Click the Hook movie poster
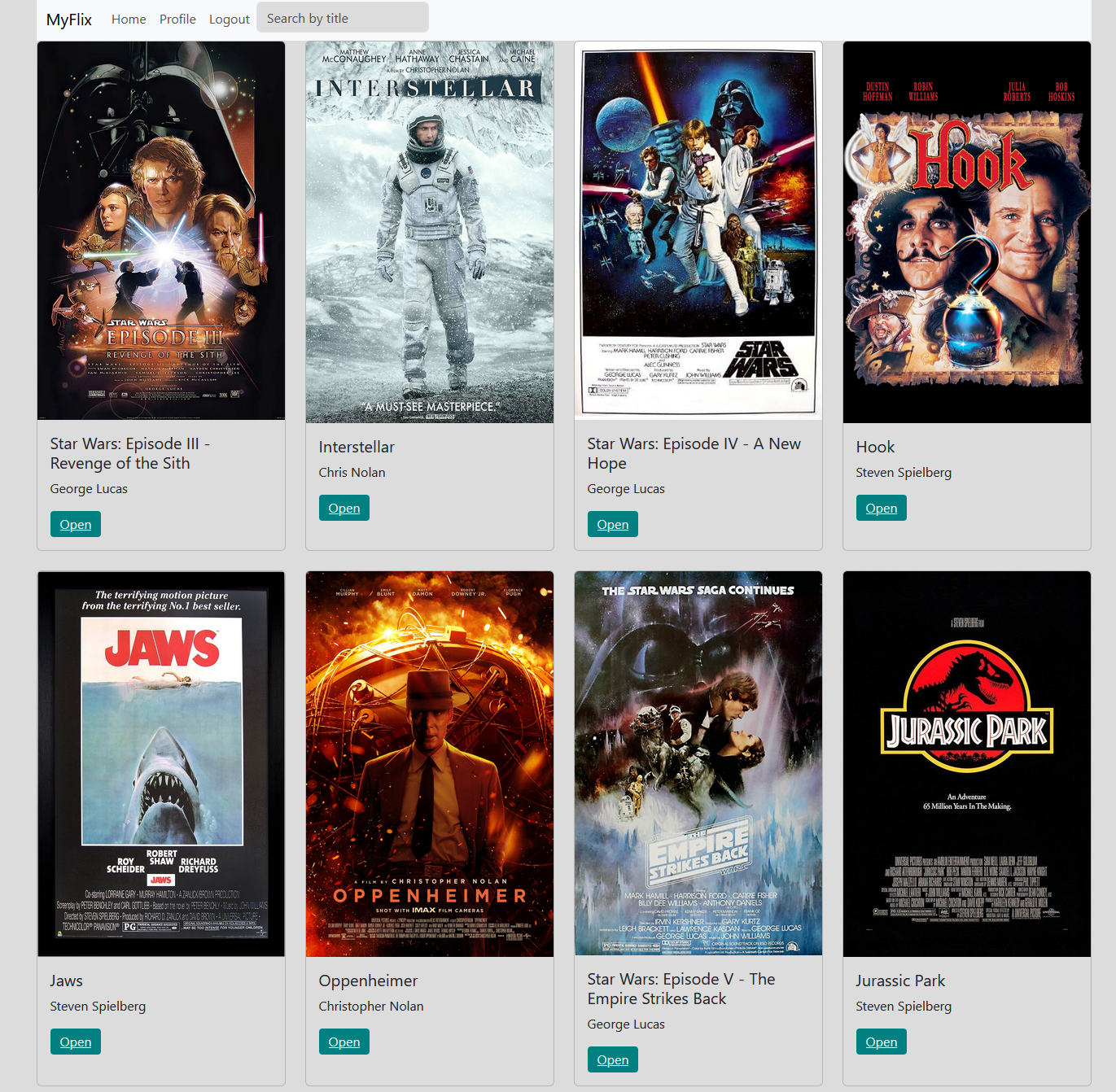The width and height of the screenshot is (1116, 1092). pos(967,233)
